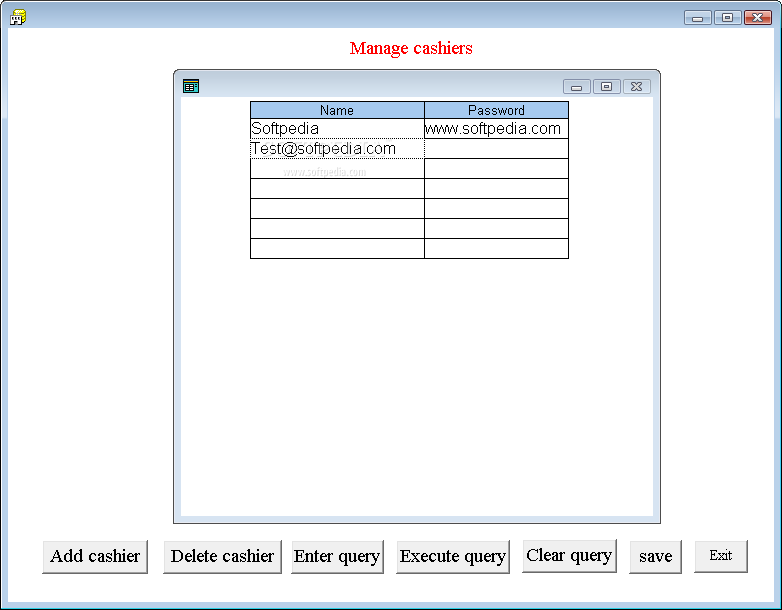Screen dimensions: 782x610
Task: Minimize the inner cashier table window
Action: coord(577,87)
